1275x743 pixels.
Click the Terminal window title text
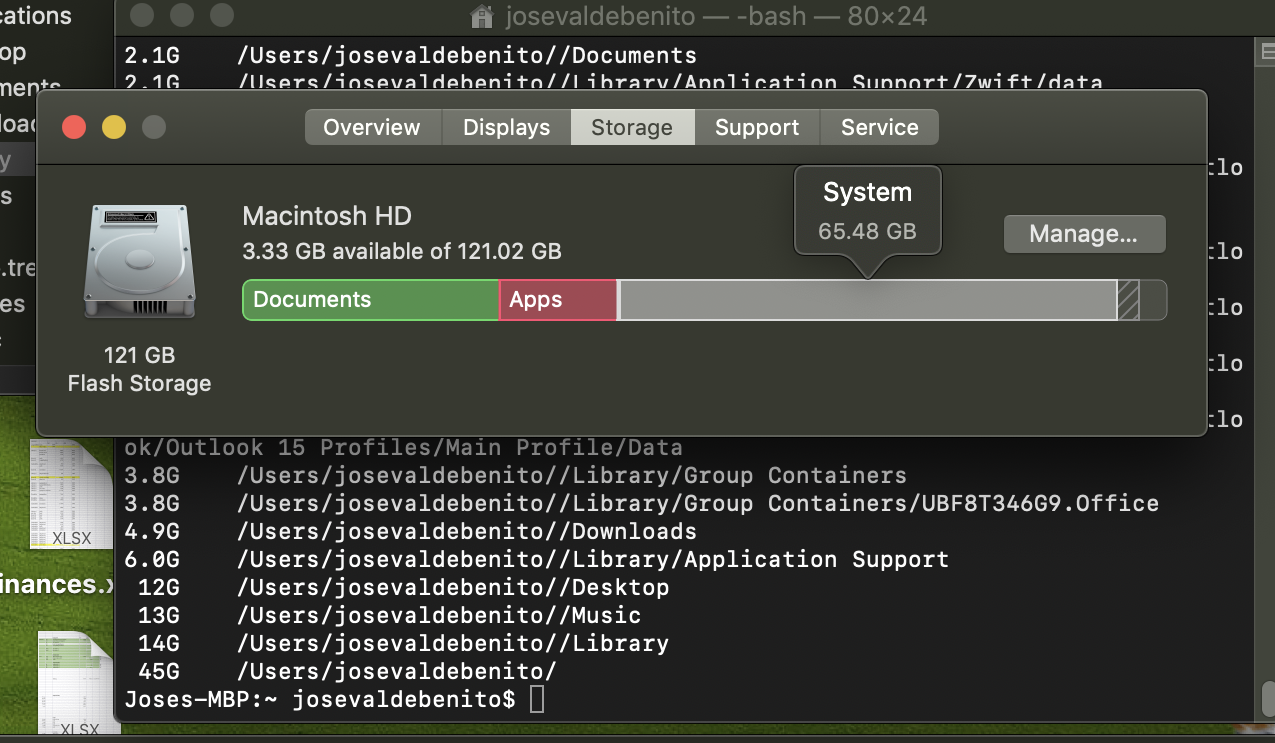click(x=716, y=16)
